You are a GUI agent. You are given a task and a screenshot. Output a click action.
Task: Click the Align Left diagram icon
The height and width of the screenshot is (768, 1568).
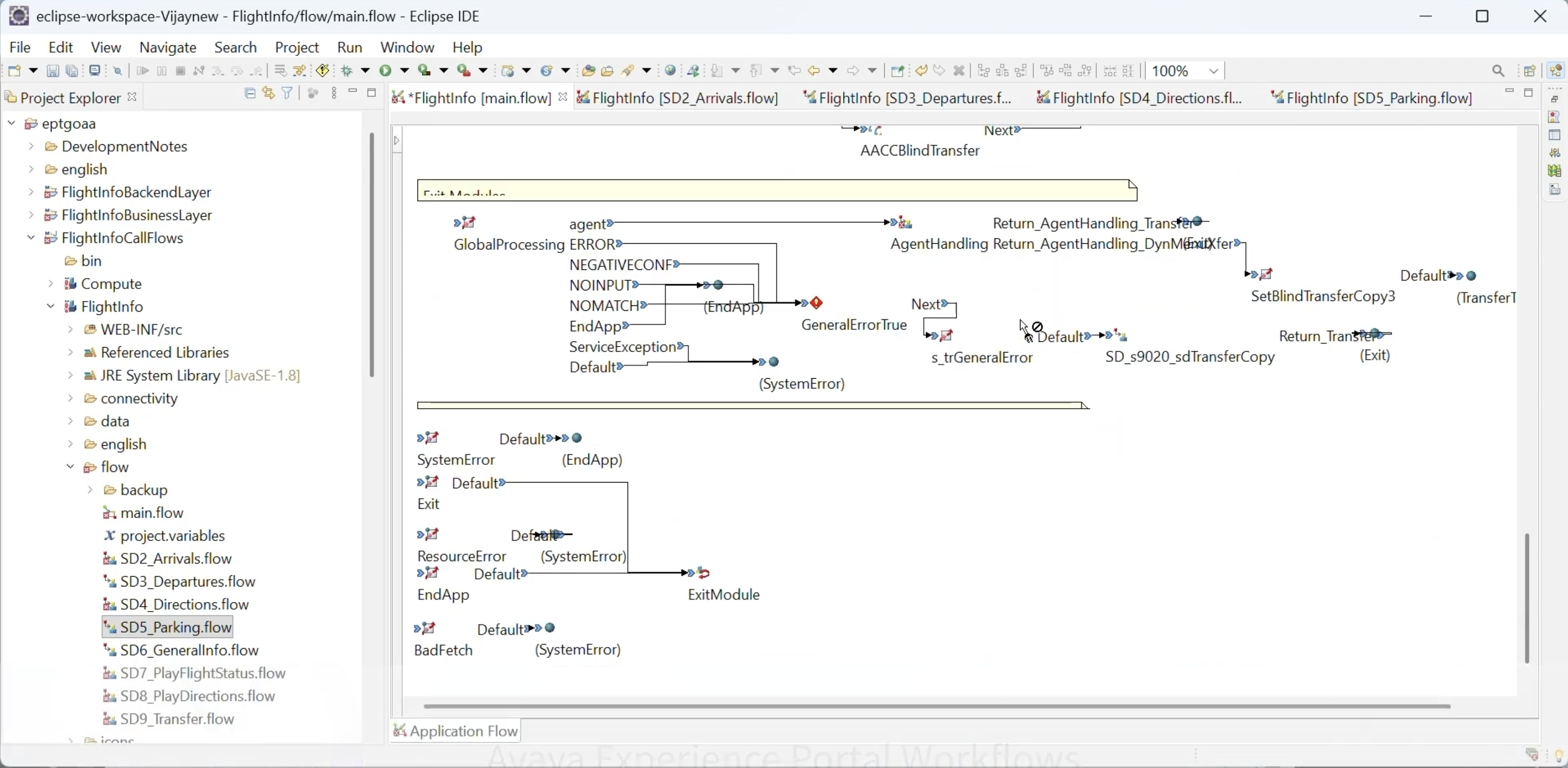click(x=984, y=71)
